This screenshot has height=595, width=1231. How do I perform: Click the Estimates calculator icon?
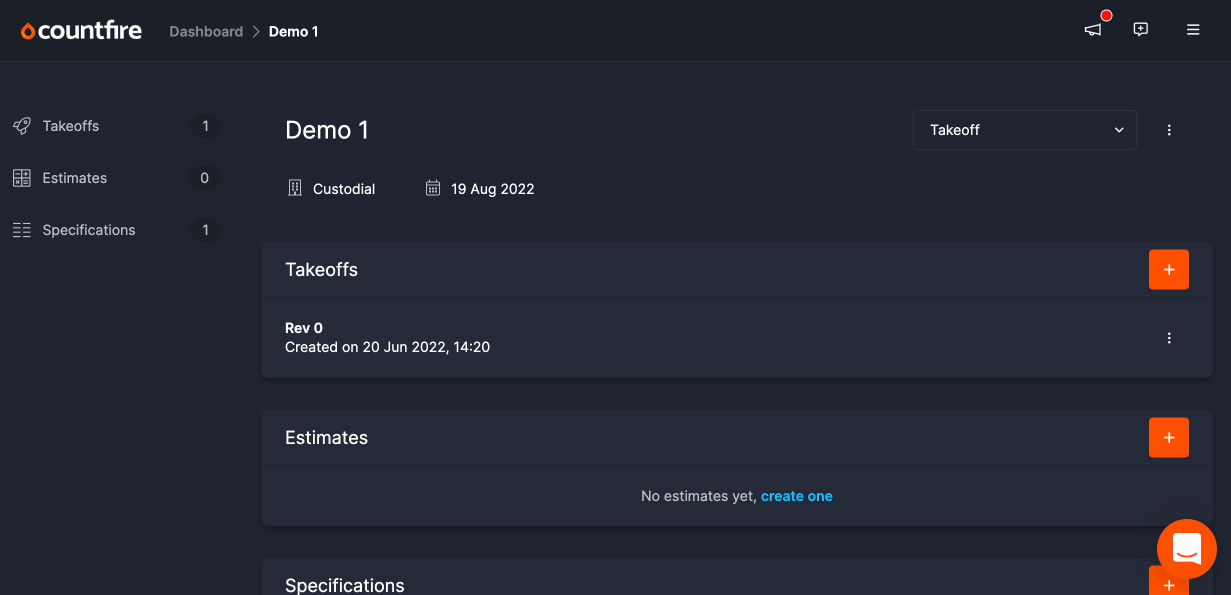tap(22, 178)
